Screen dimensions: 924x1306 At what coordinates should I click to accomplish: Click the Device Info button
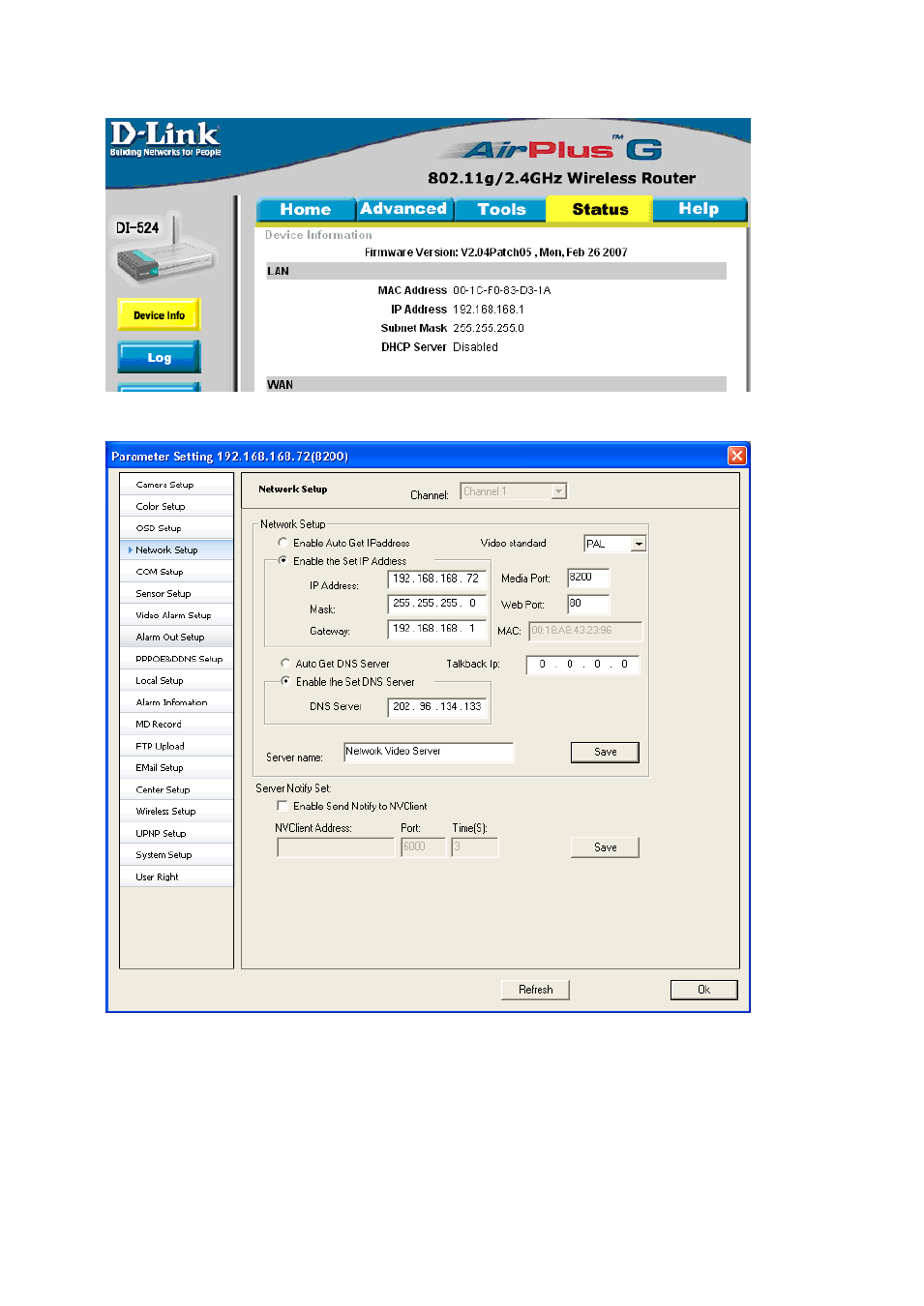pos(159,314)
